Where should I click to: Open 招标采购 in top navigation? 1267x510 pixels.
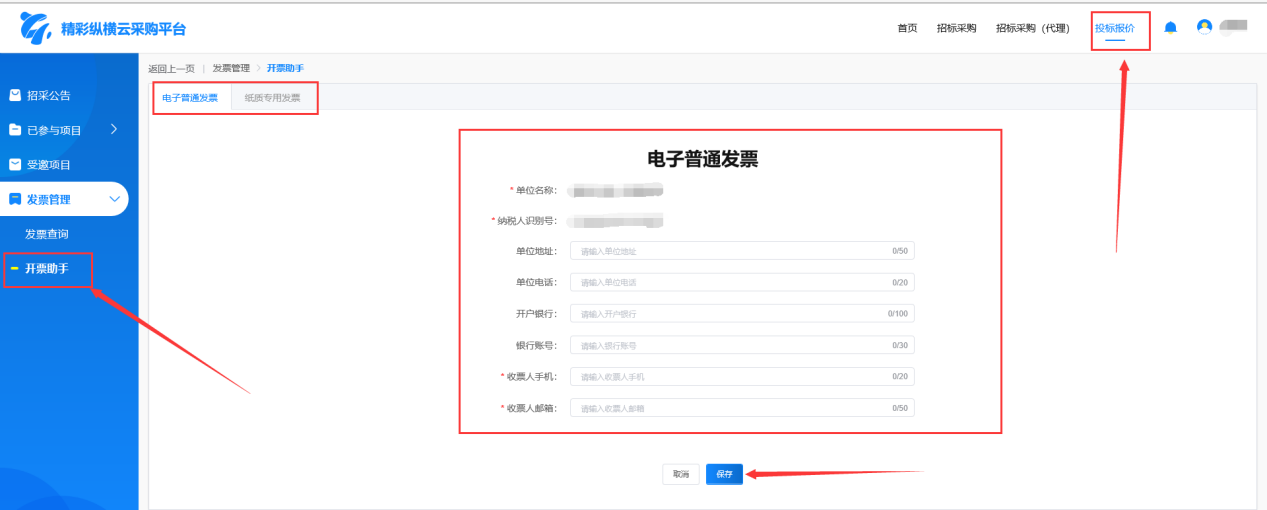pyautogui.click(x=956, y=28)
